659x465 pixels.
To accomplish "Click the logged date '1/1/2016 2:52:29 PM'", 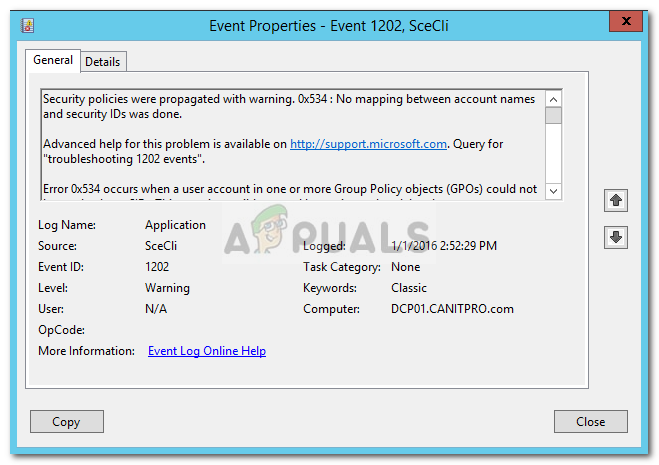I will coord(444,246).
